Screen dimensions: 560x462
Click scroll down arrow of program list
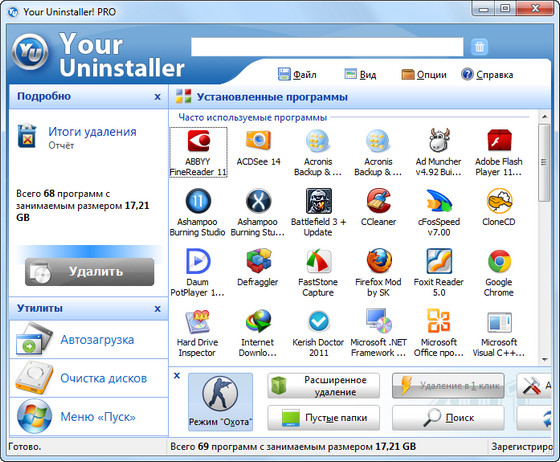pos(545,360)
